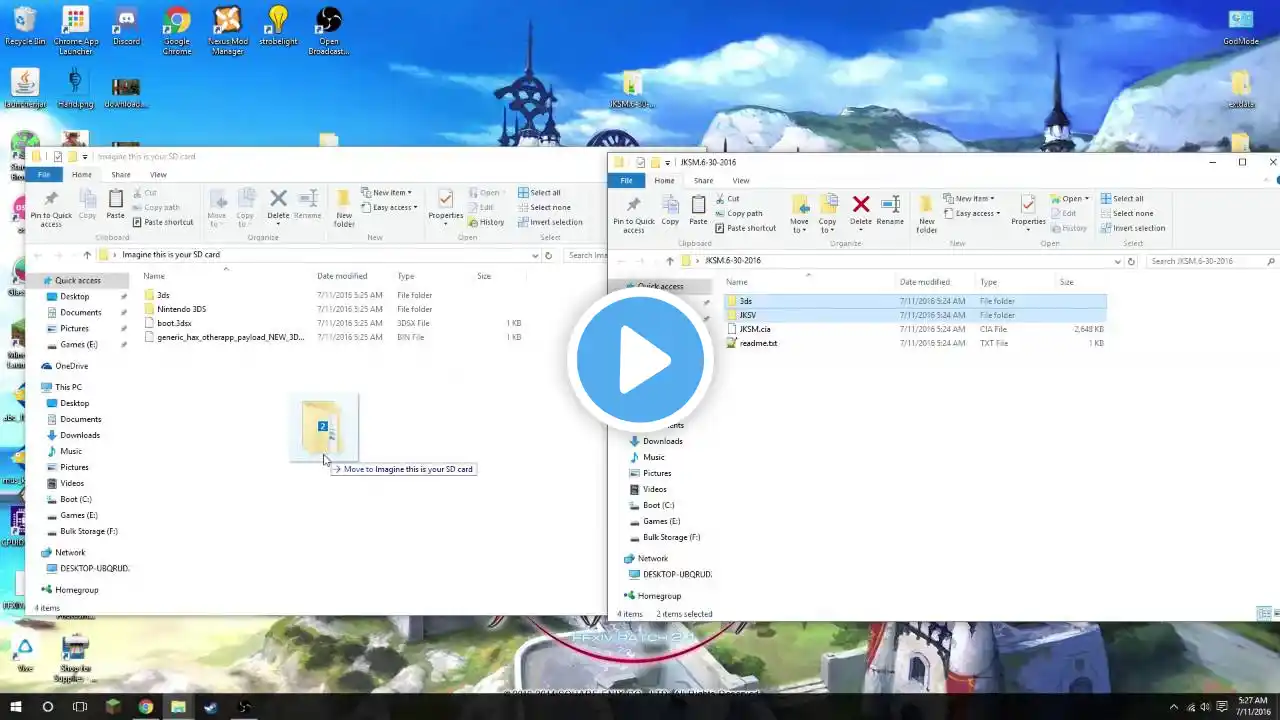Click Select all in SD card window
The width and height of the screenshot is (1280, 720).
coord(539,192)
